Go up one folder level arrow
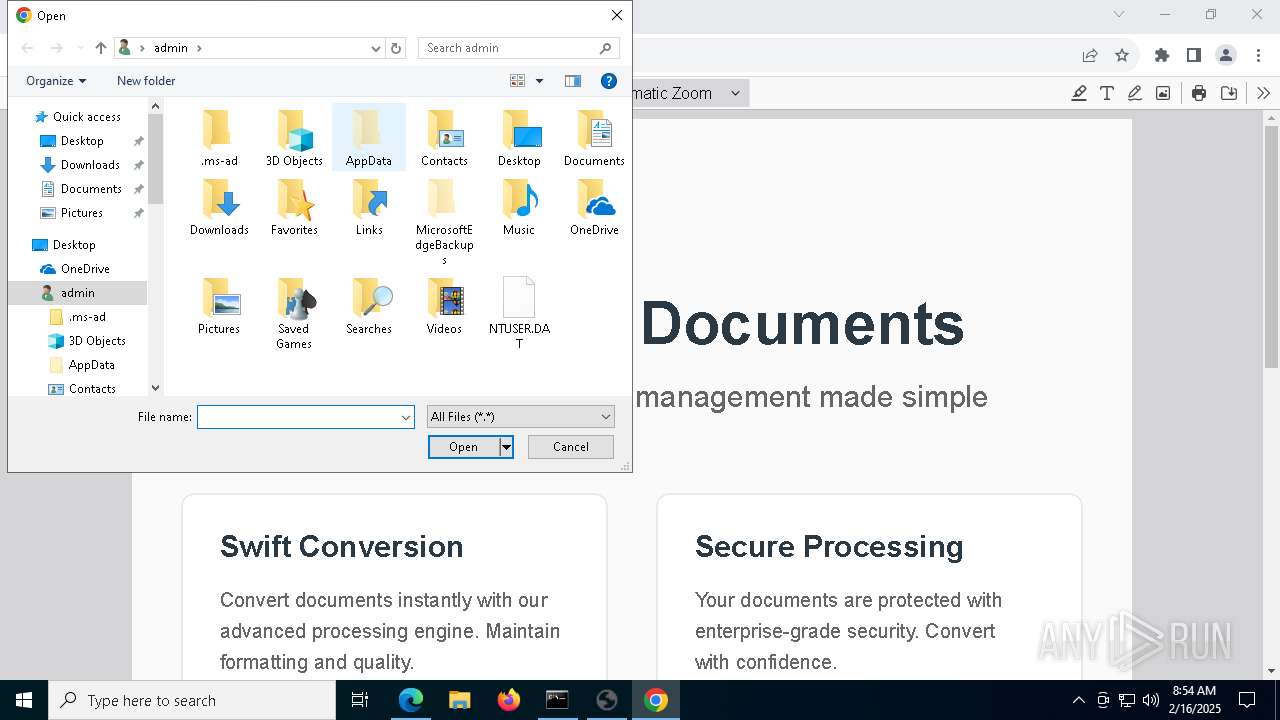This screenshot has height=720, width=1280. click(101, 48)
